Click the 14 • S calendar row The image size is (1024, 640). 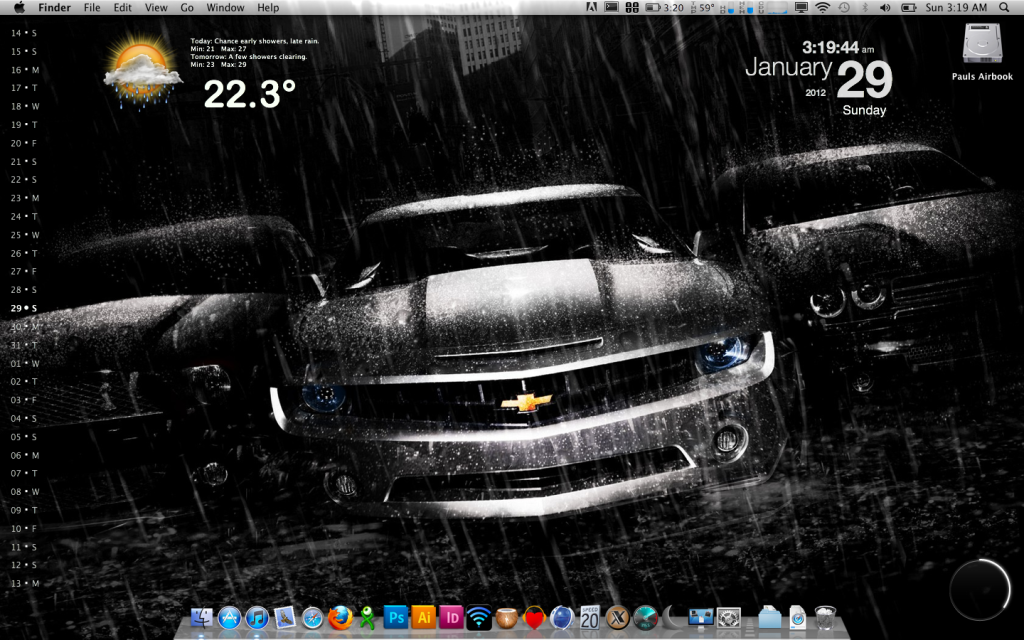[x=24, y=33]
